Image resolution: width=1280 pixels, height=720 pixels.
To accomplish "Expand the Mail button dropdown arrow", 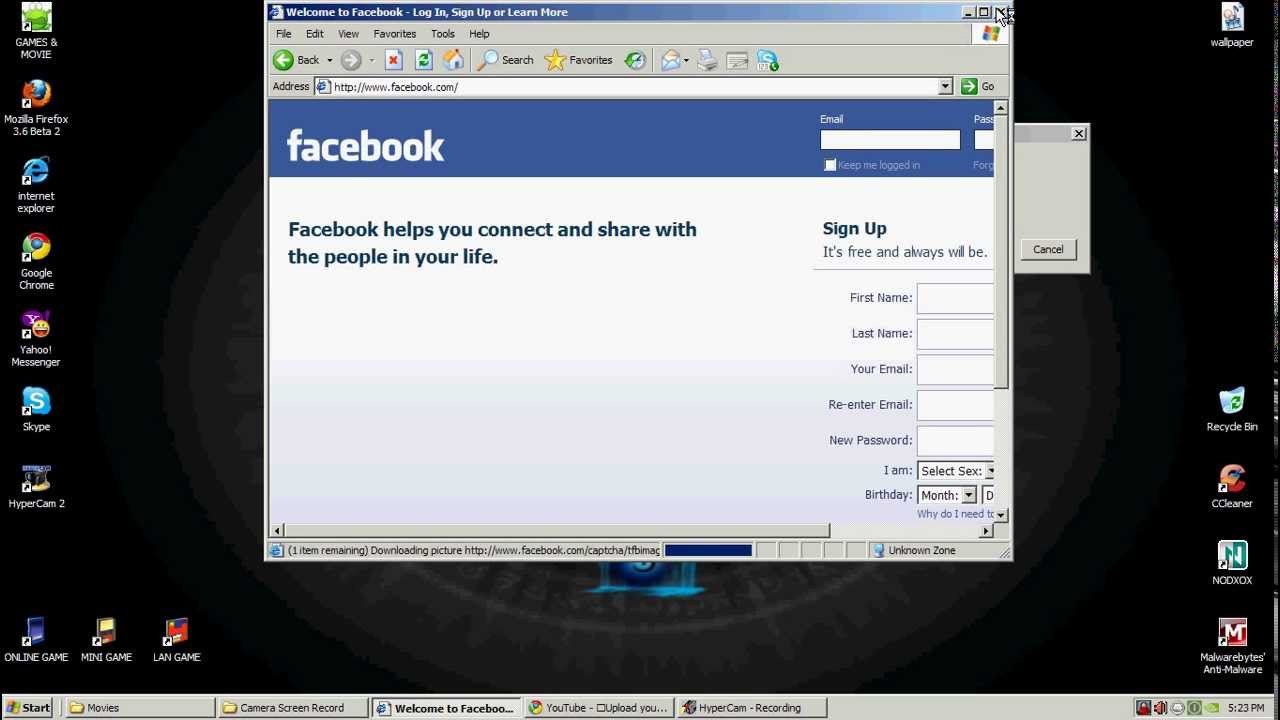I will [x=686, y=60].
